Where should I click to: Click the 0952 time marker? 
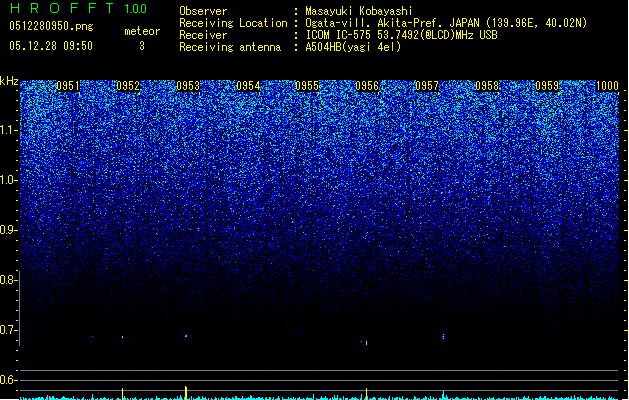[x=128, y=86]
